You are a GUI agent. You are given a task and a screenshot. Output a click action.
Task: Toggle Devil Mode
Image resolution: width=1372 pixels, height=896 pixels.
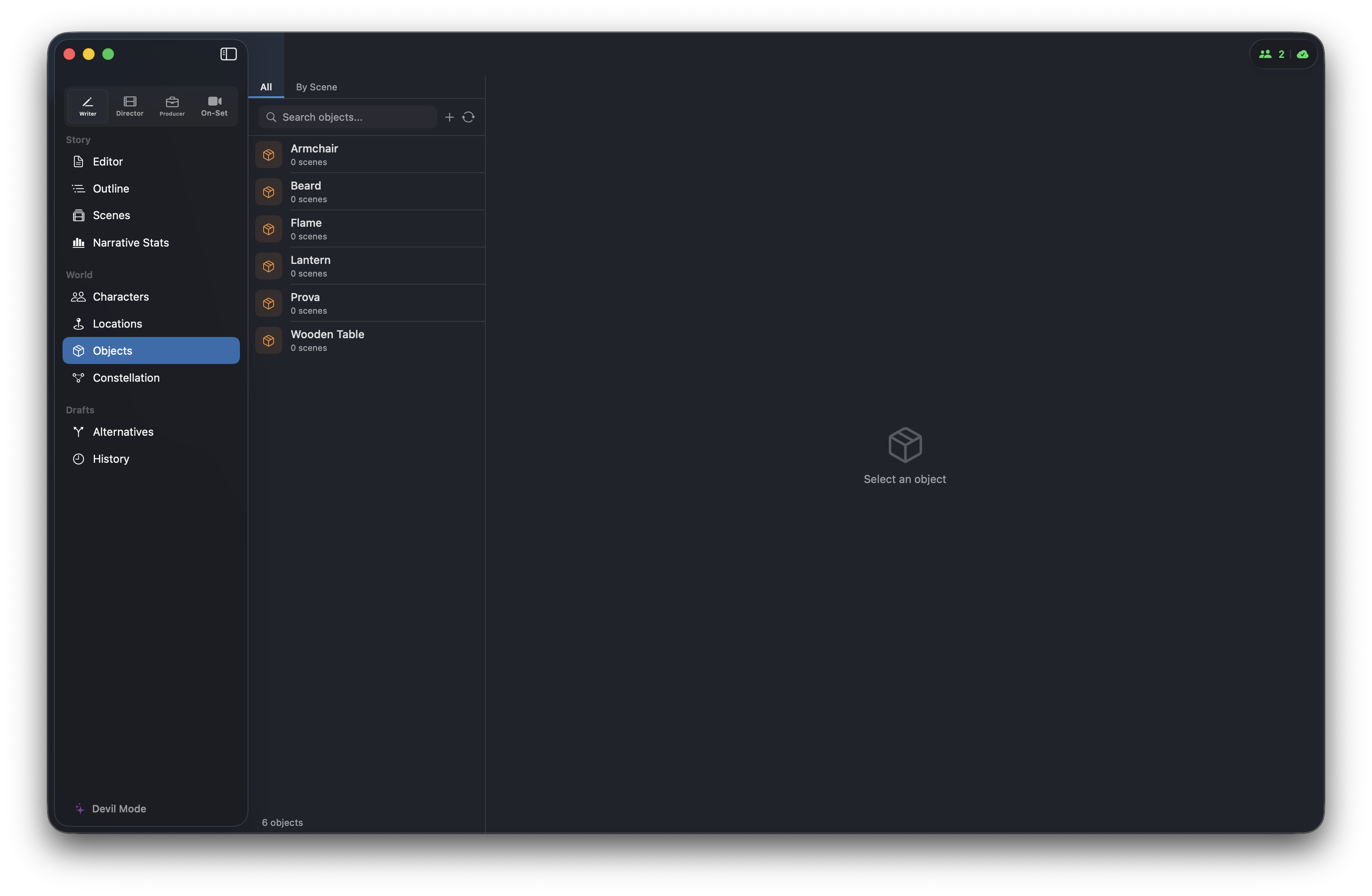click(111, 809)
